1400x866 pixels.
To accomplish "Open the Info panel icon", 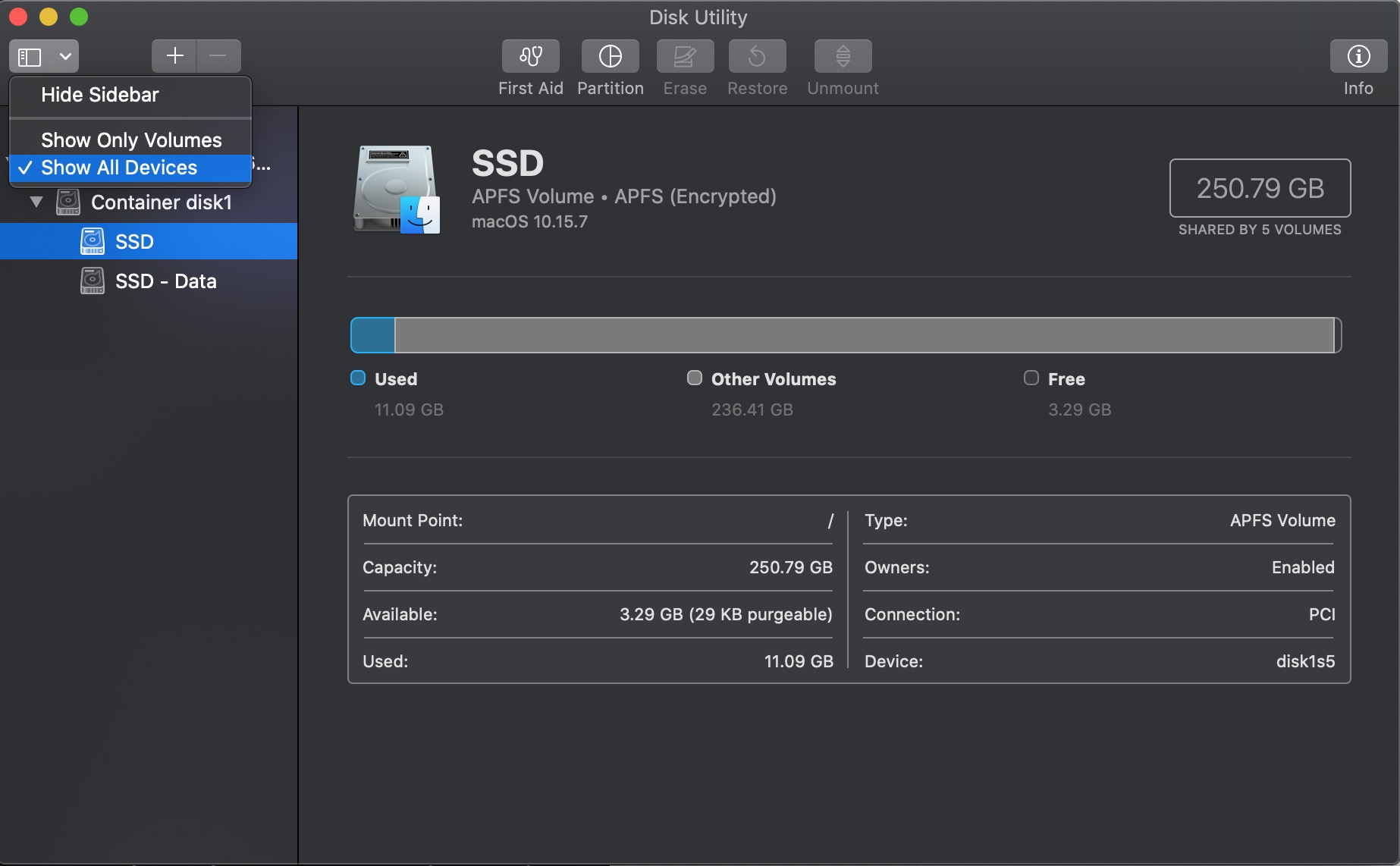I will pos(1358,56).
